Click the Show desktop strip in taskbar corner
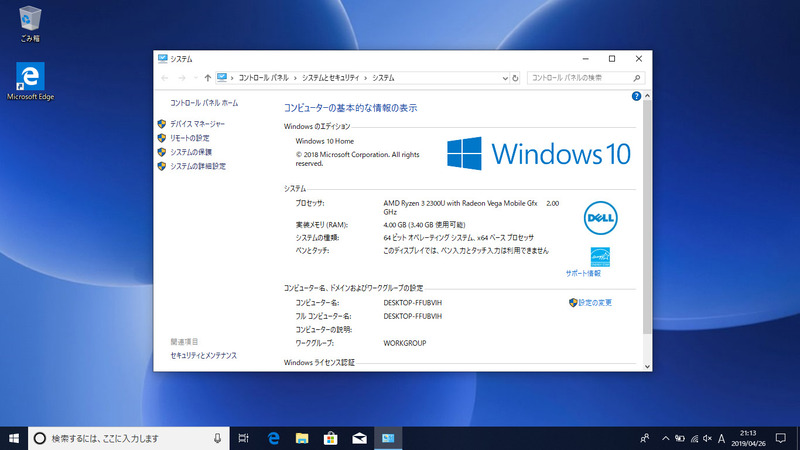This screenshot has height=450, width=800. click(797, 438)
